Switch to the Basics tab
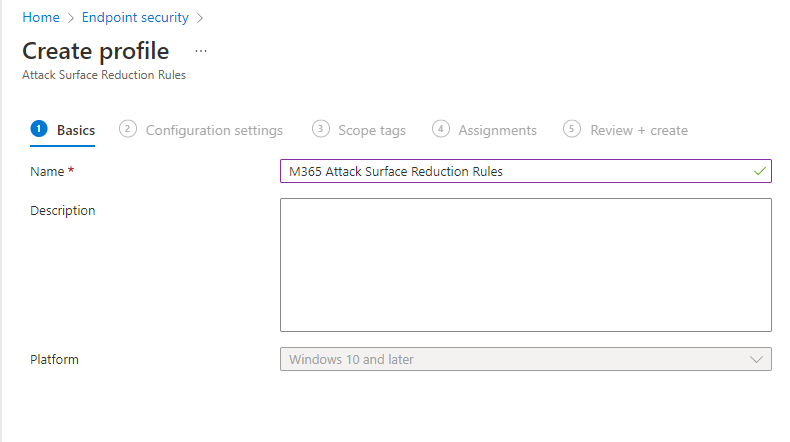Viewport: 790px width, 442px height. pos(76,130)
